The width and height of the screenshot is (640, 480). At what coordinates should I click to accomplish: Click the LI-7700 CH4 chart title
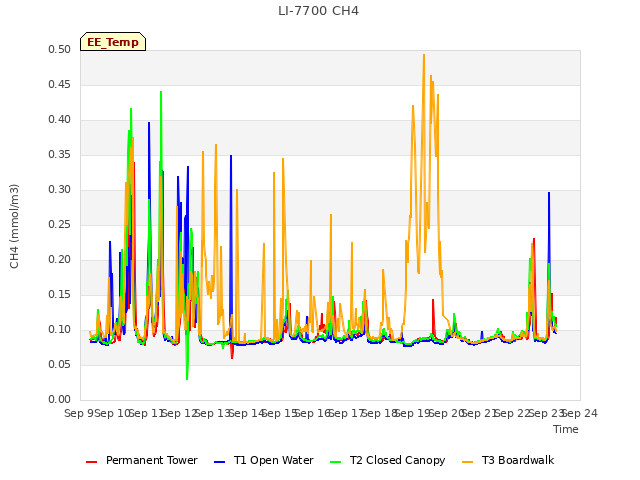click(318, 11)
